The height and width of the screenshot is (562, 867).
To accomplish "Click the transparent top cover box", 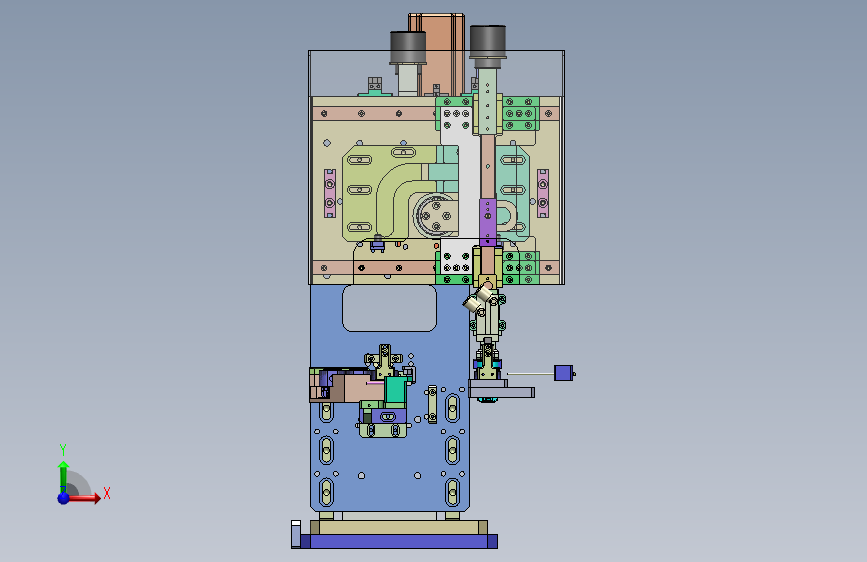I will tap(436, 73).
